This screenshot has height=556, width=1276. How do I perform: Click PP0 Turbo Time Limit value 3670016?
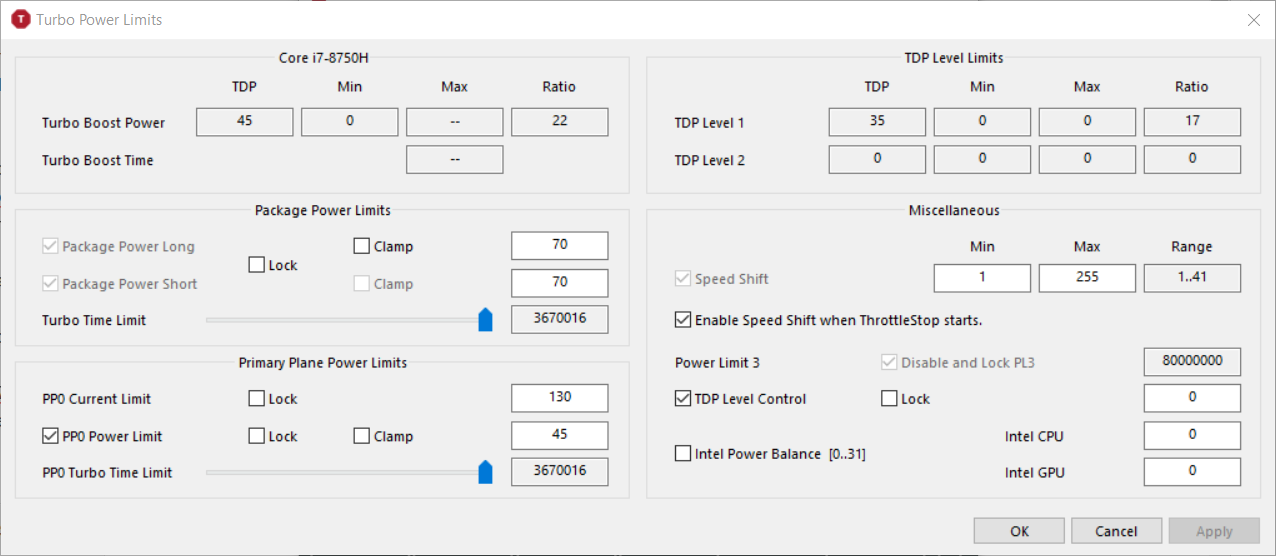coord(560,472)
